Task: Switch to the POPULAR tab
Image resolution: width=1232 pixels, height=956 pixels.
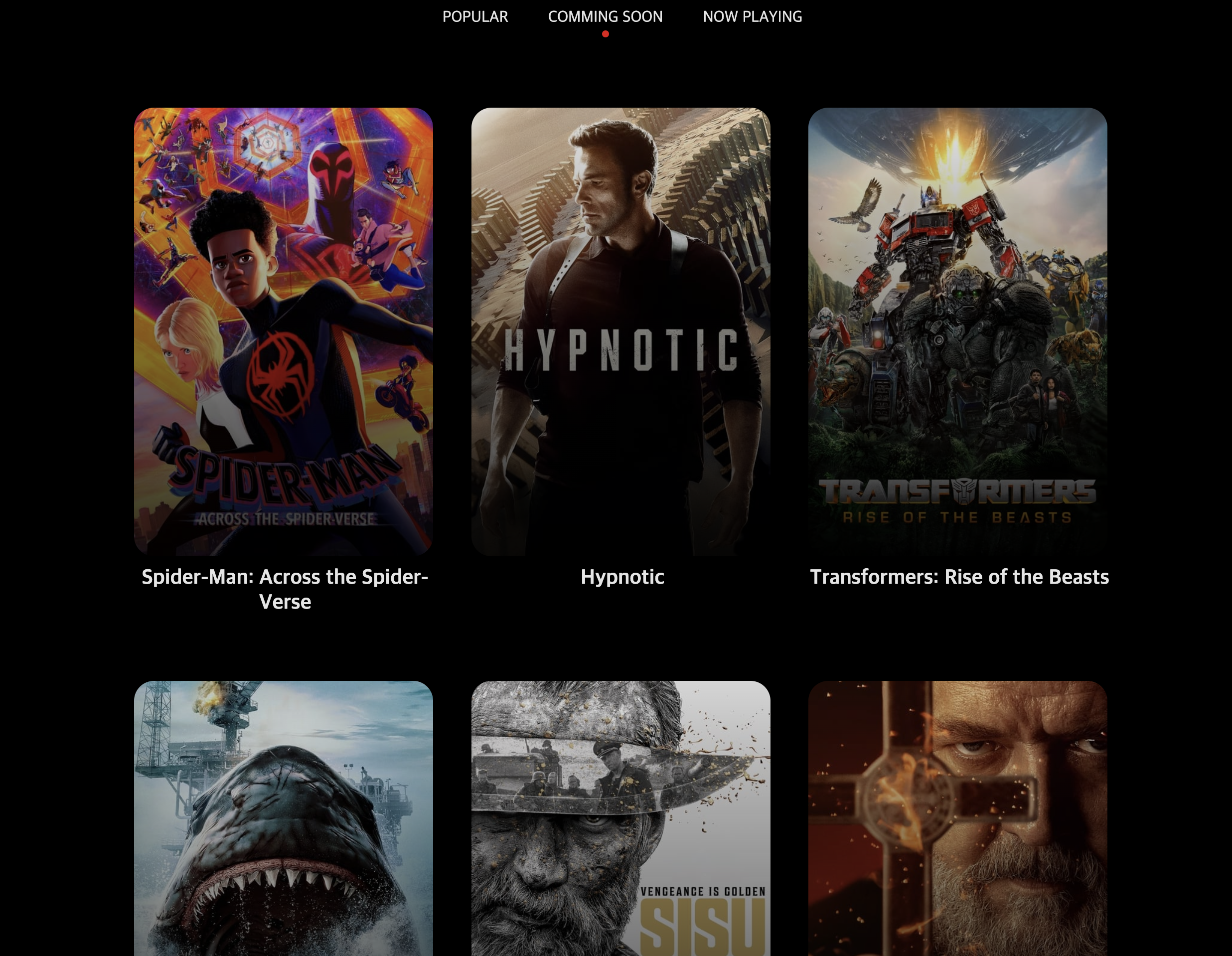Action: (475, 17)
